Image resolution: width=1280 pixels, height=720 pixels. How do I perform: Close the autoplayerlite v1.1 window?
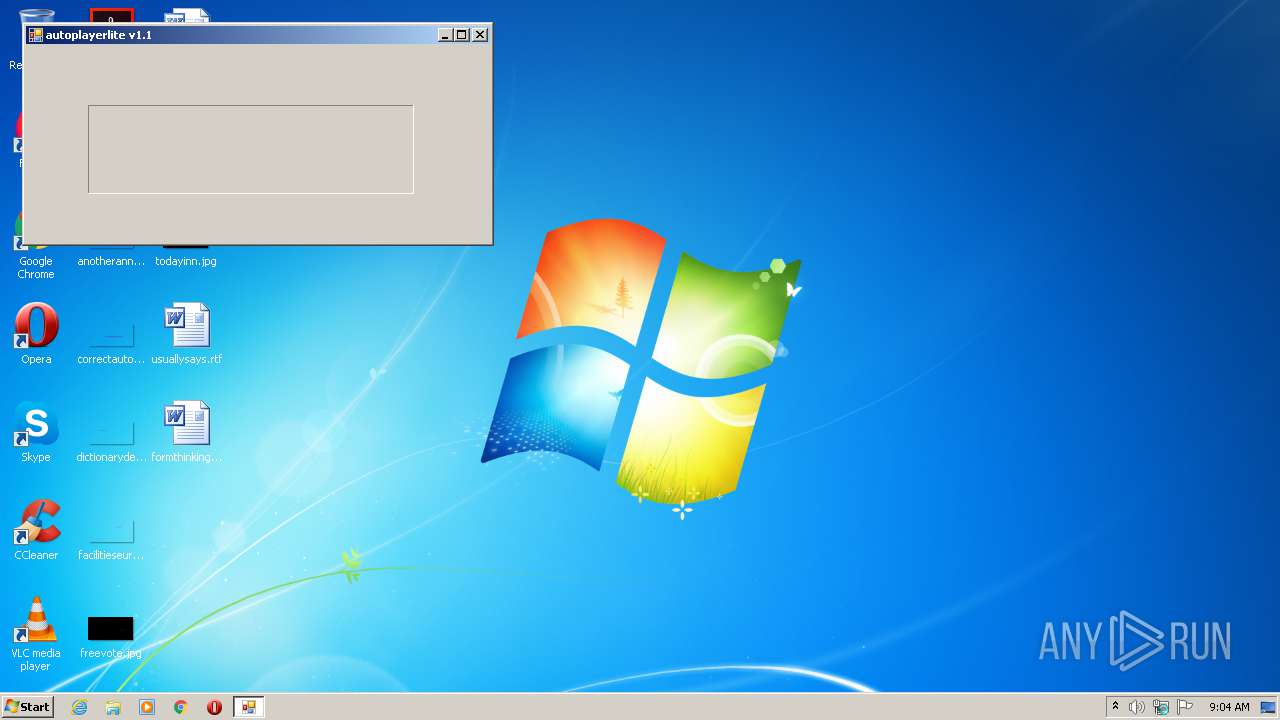pos(480,35)
